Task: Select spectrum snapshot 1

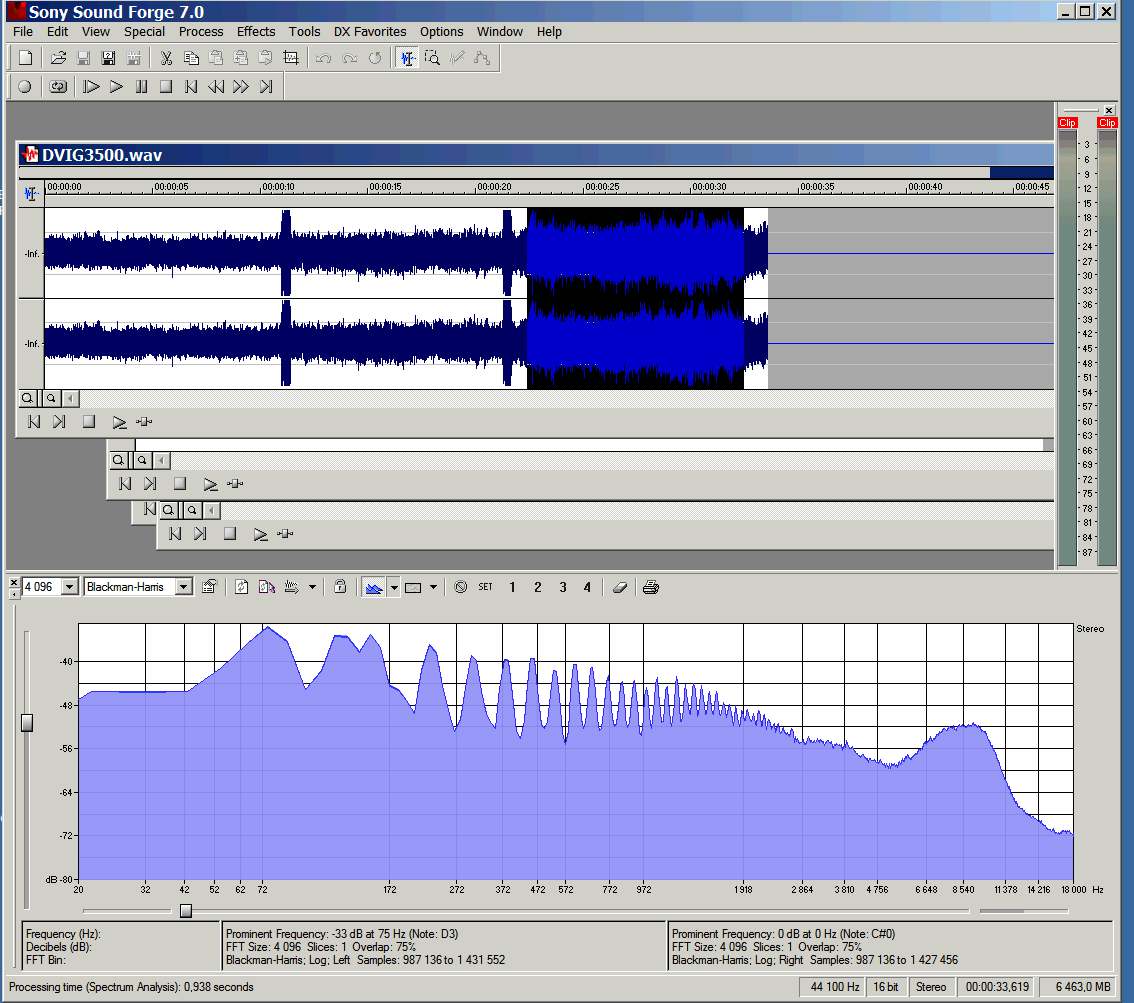Action: [512, 587]
